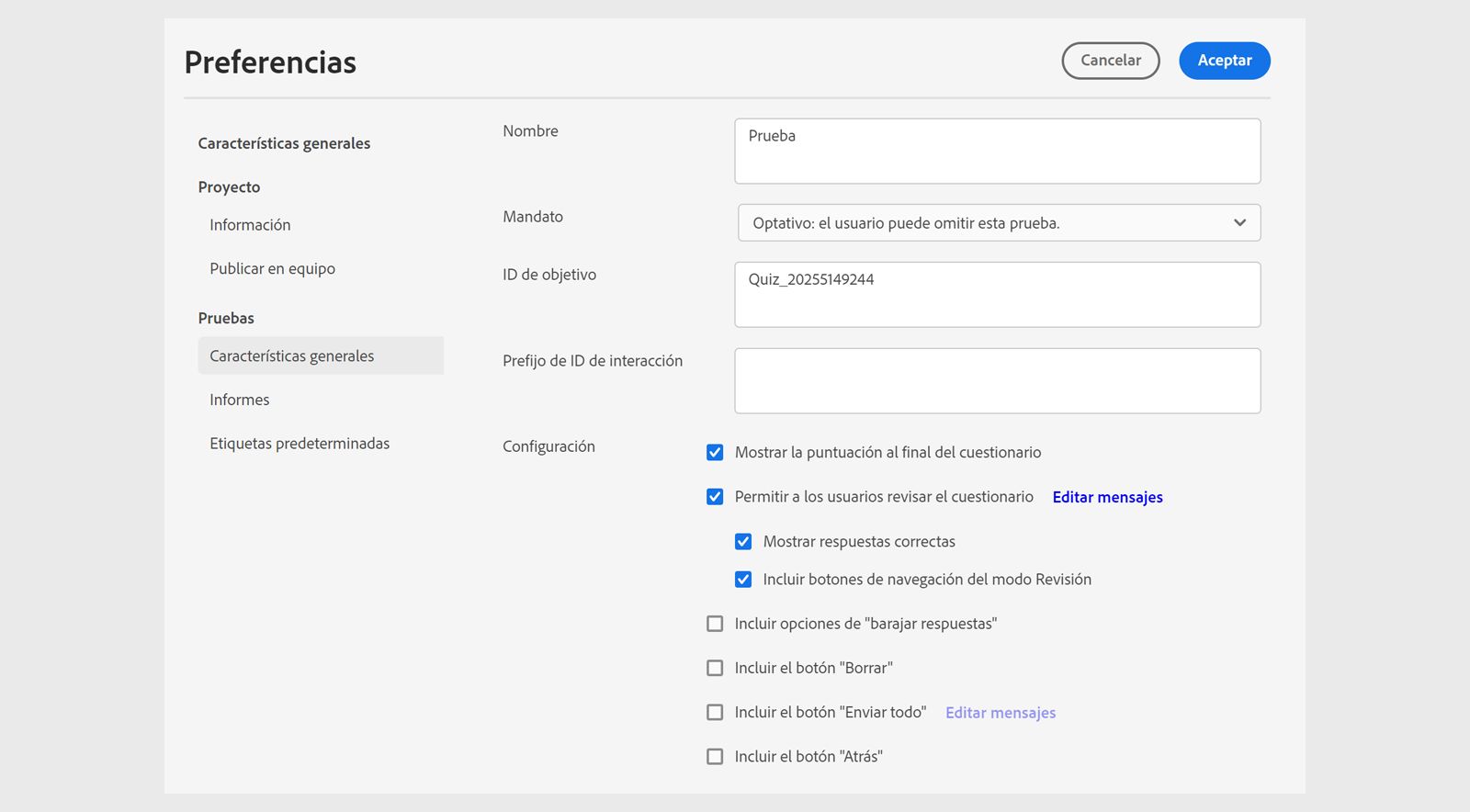This screenshot has height=812, width=1470.
Task: Enable Incluir el botón "Enviar todo"
Action: (x=715, y=713)
